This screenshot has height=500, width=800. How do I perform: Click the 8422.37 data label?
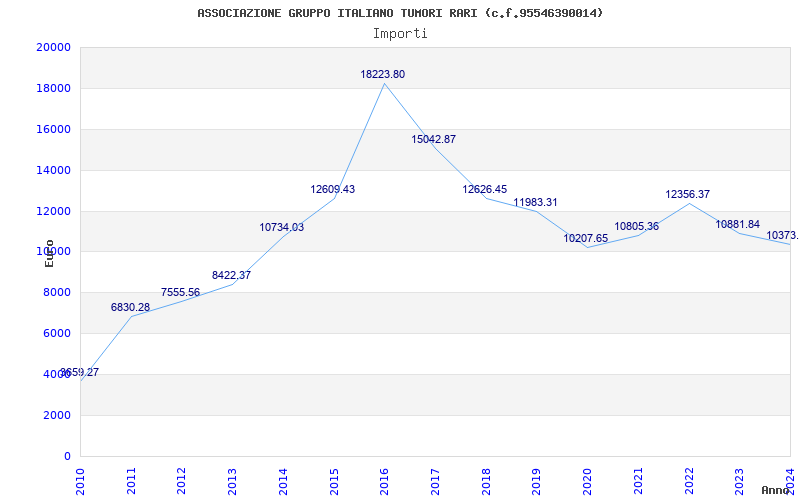tap(232, 276)
